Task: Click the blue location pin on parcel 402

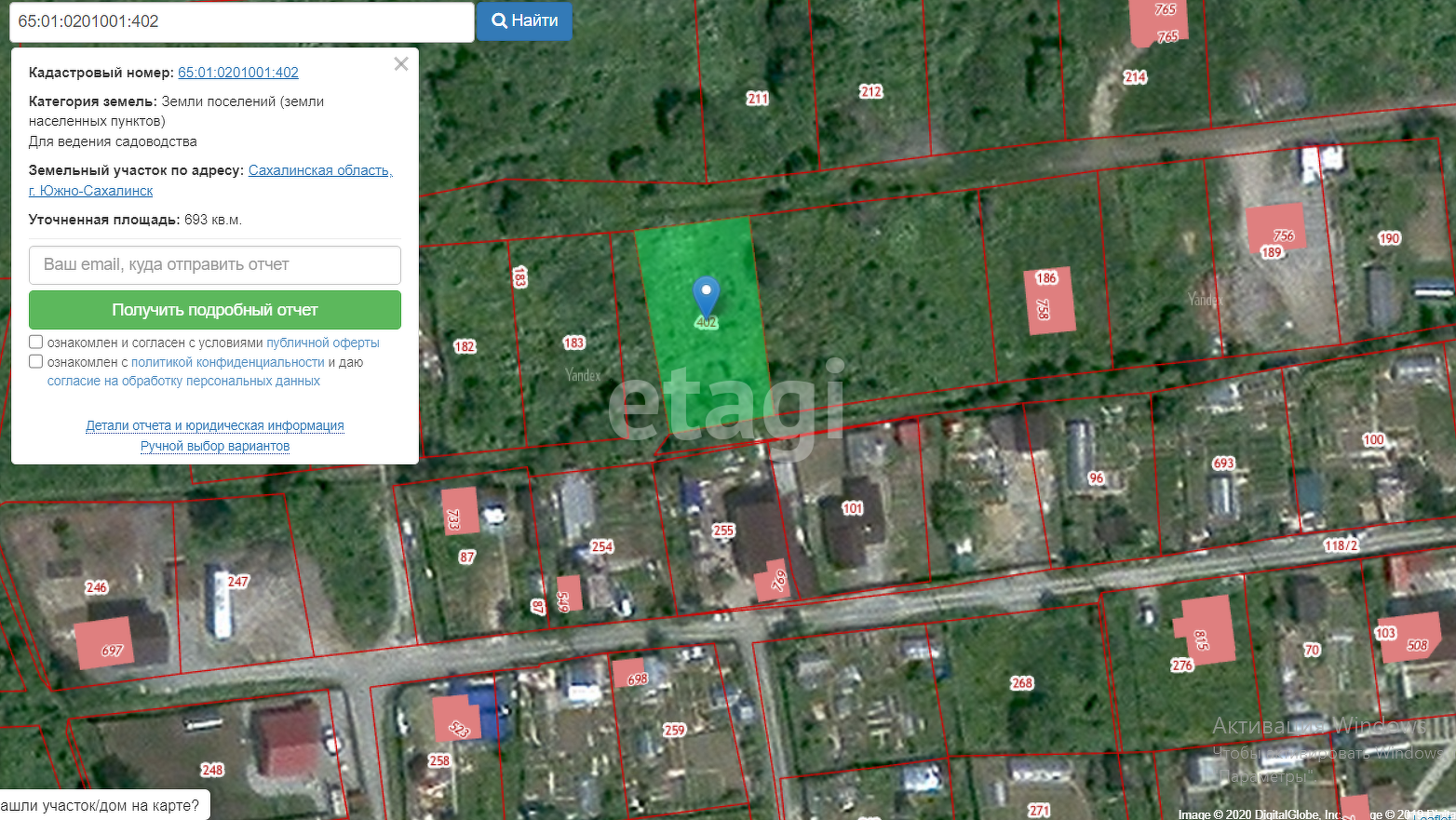Action: coord(707,294)
